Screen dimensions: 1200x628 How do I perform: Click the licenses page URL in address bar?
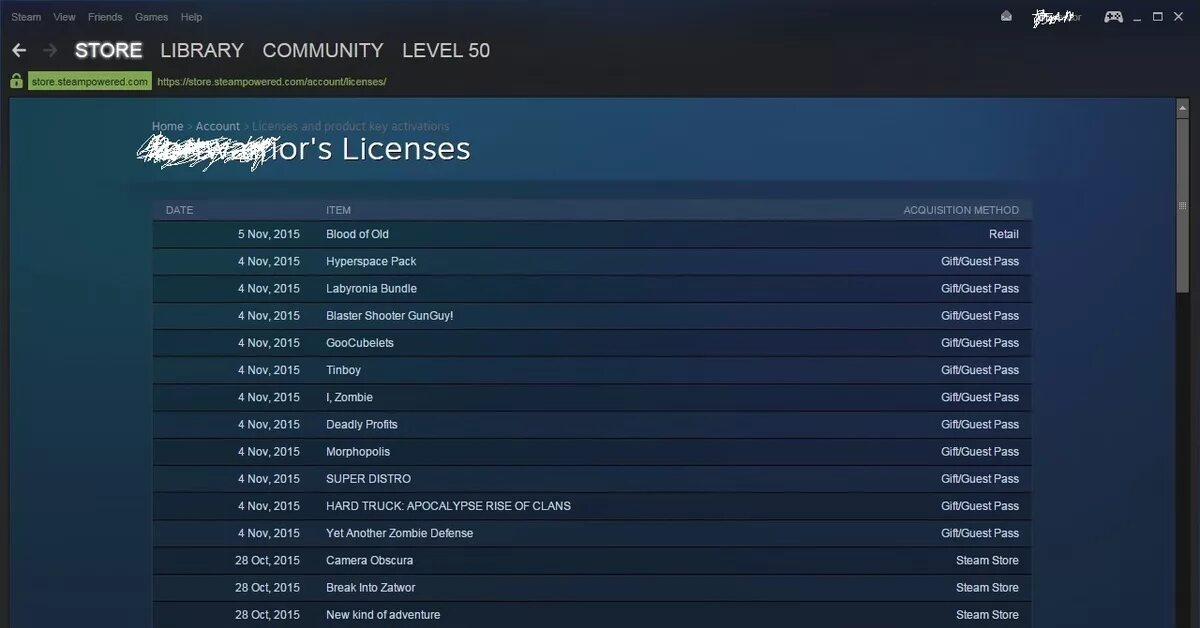point(272,82)
